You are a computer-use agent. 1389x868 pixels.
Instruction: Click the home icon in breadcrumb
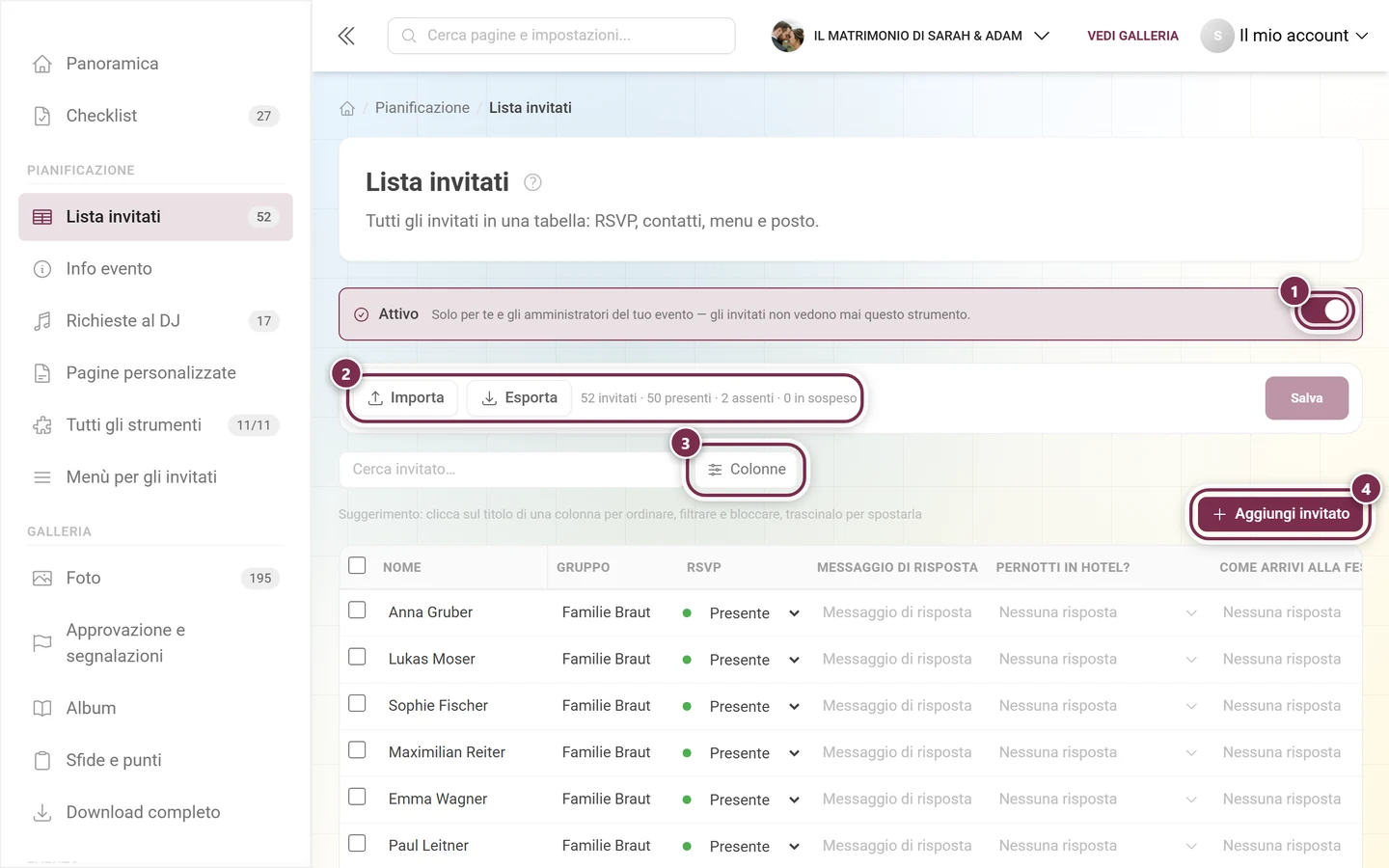(x=347, y=108)
